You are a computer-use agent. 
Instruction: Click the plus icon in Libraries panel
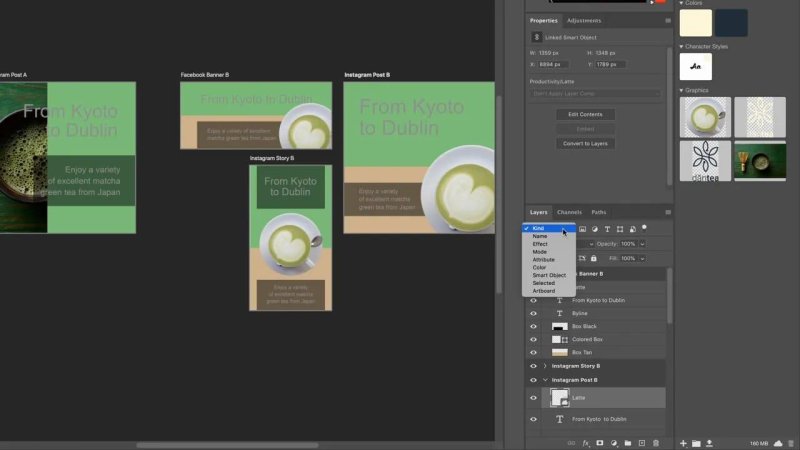pos(683,443)
